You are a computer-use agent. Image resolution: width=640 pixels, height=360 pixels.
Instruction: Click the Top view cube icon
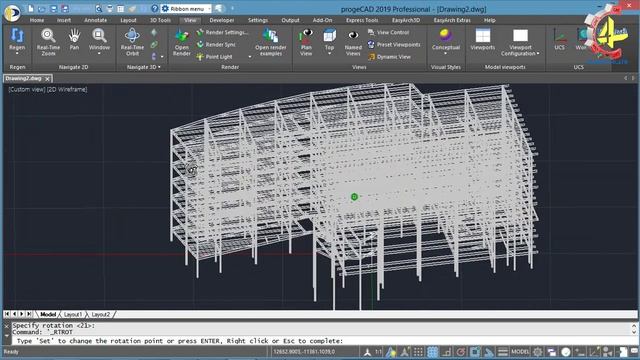(x=329, y=36)
